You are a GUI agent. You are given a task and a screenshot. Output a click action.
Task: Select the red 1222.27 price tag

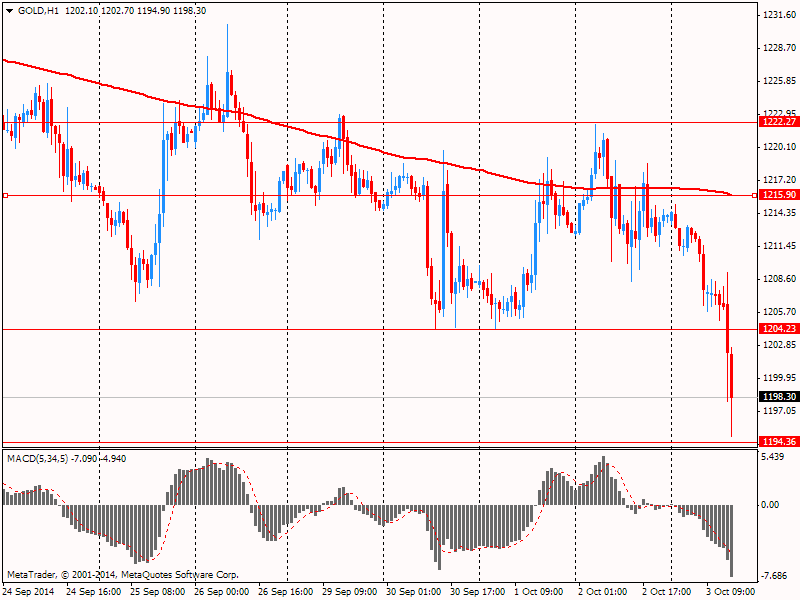click(x=778, y=122)
